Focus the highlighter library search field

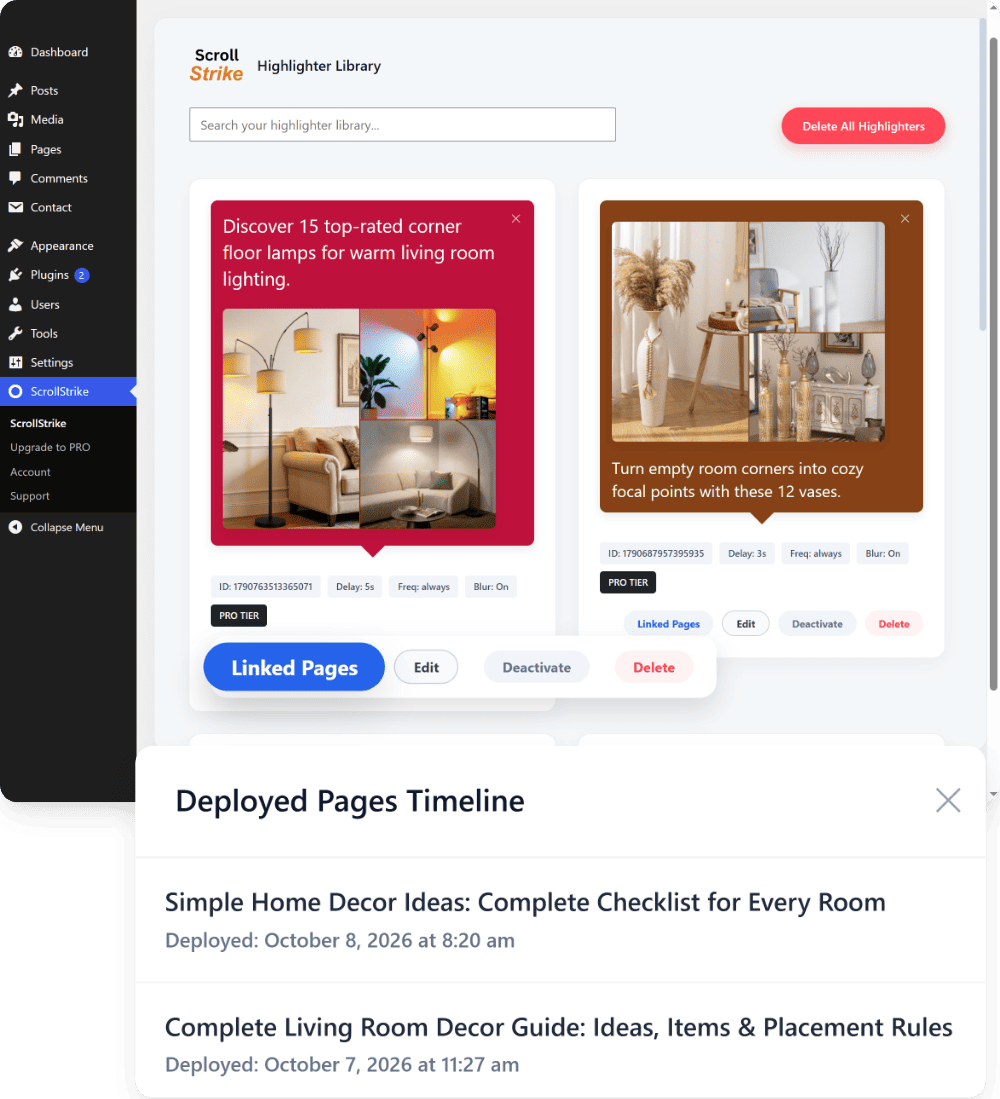(402, 125)
